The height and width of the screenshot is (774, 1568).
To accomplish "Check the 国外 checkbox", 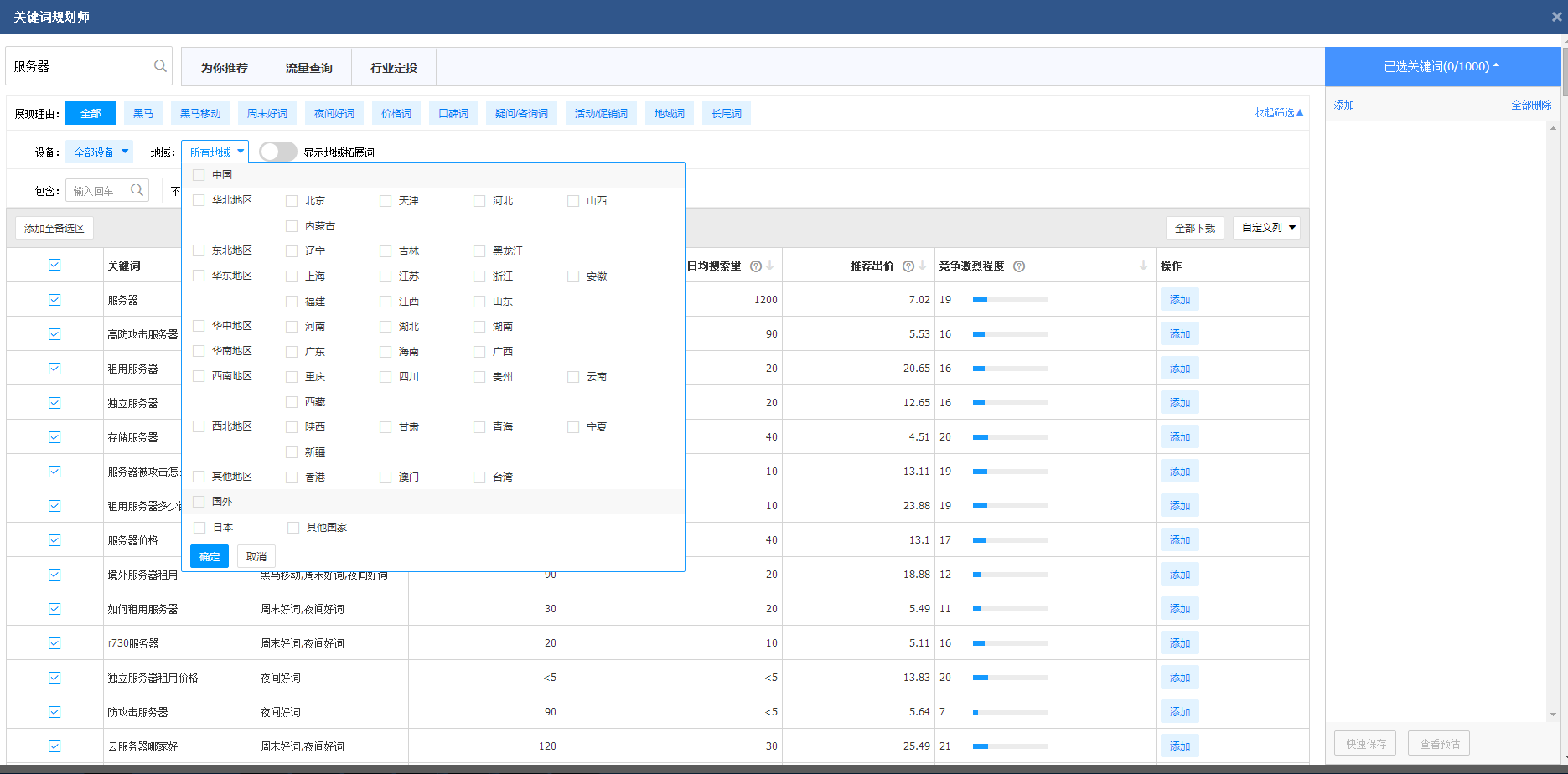I will pos(199,502).
